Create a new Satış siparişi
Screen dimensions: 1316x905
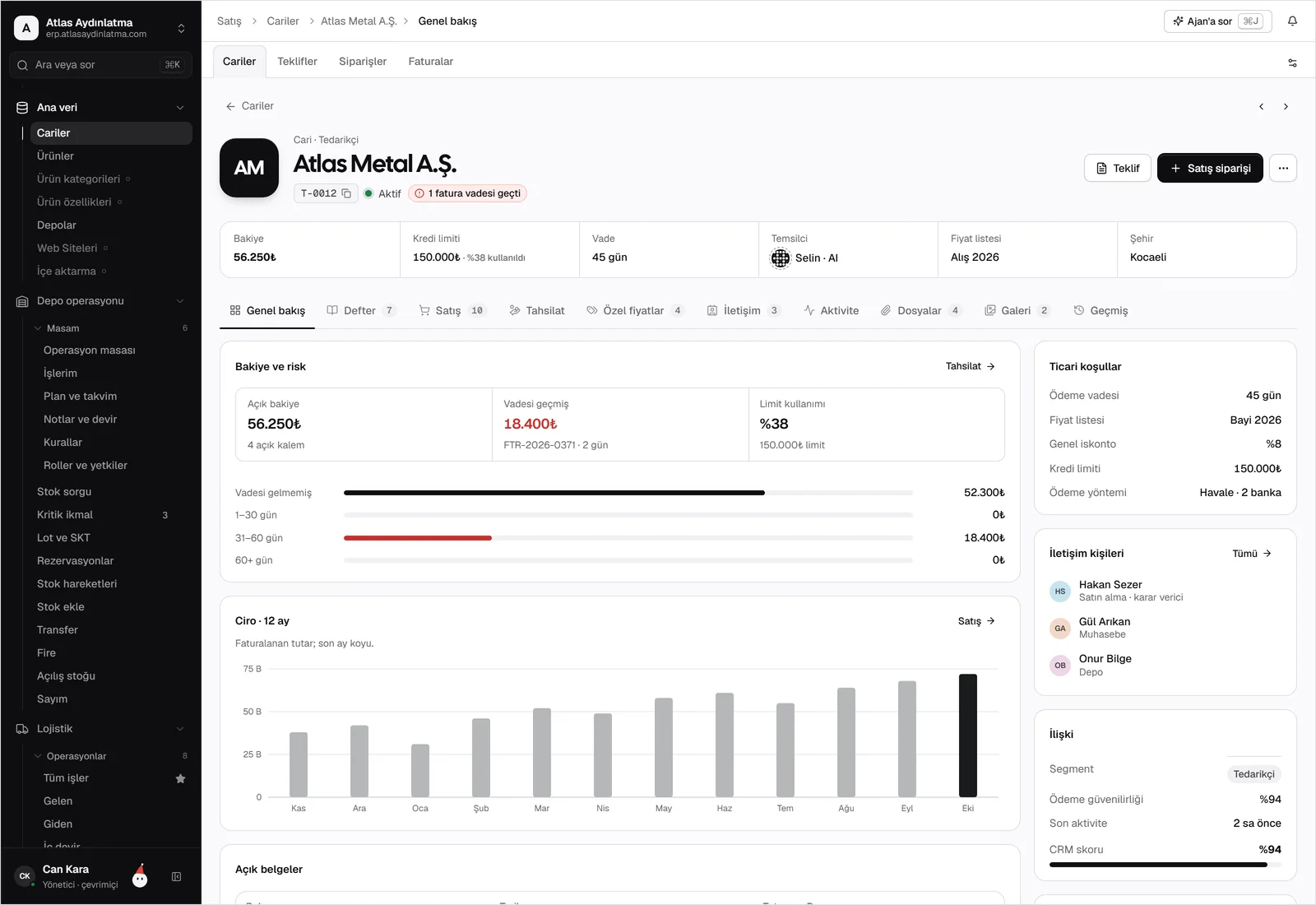[1210, 168]
